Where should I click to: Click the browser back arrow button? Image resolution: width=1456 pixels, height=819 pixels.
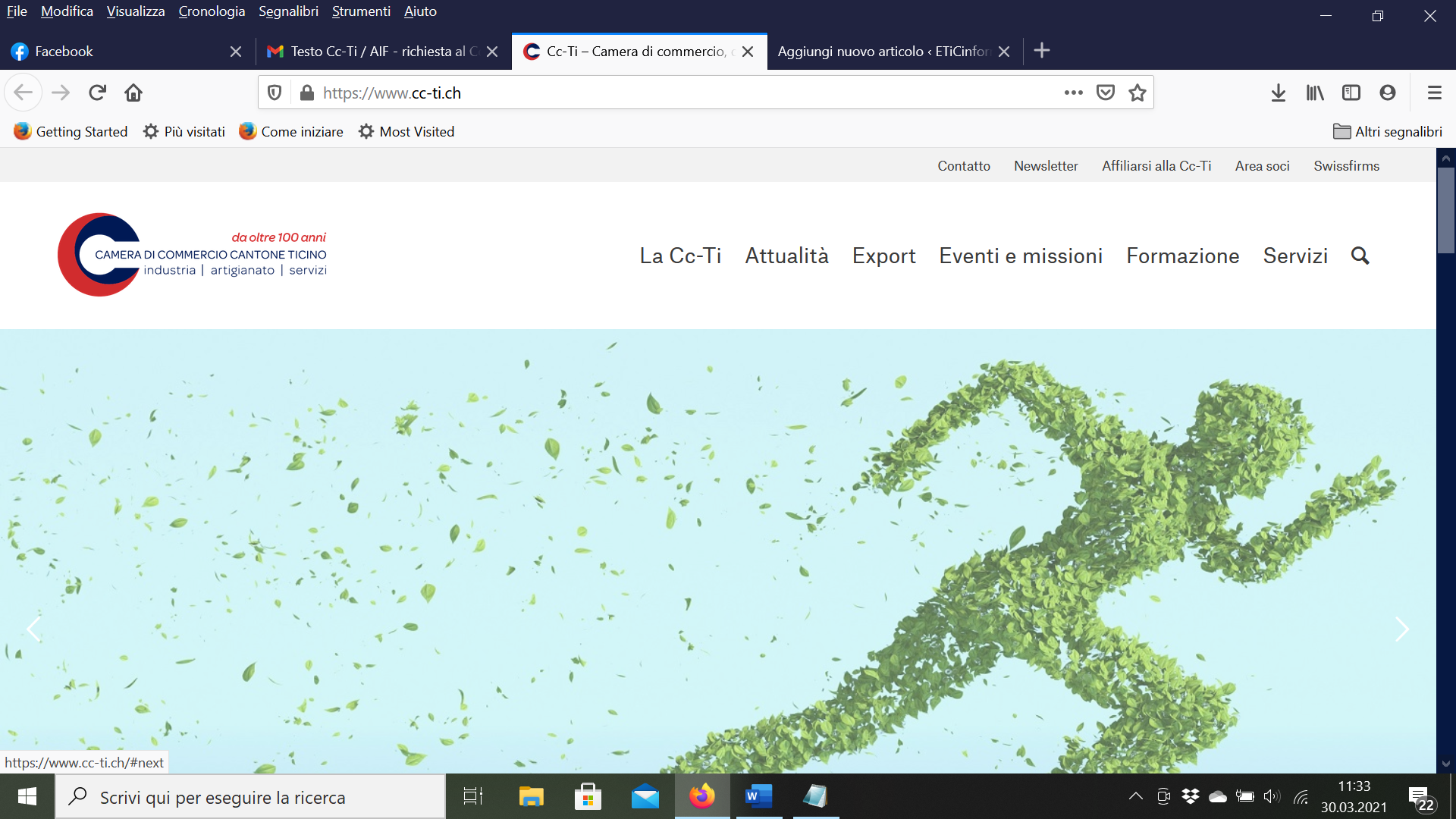pos(23,93)
